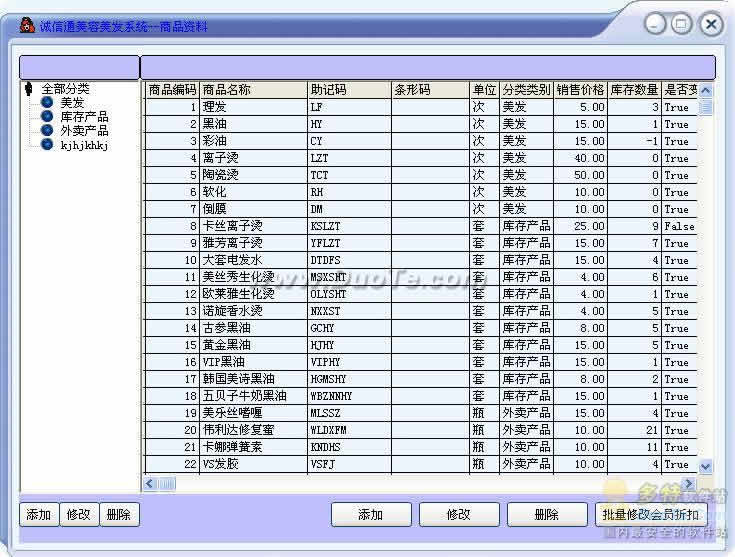Click 批量修改会员折扣 button
Viewport: 735px width, 557px height.
click(x=651, y=514)
